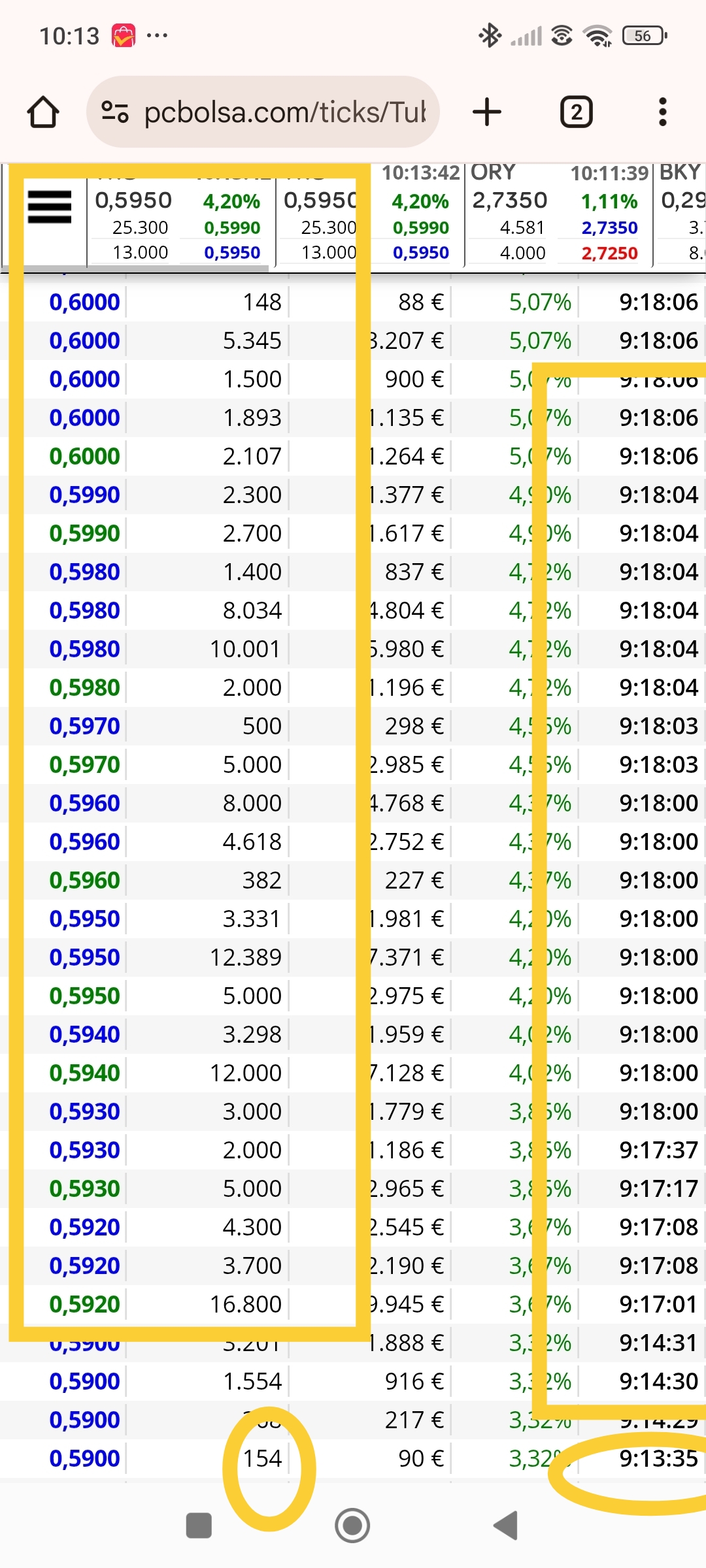Open ticker card timestamped 10:13:42

[x=370, y=214]
